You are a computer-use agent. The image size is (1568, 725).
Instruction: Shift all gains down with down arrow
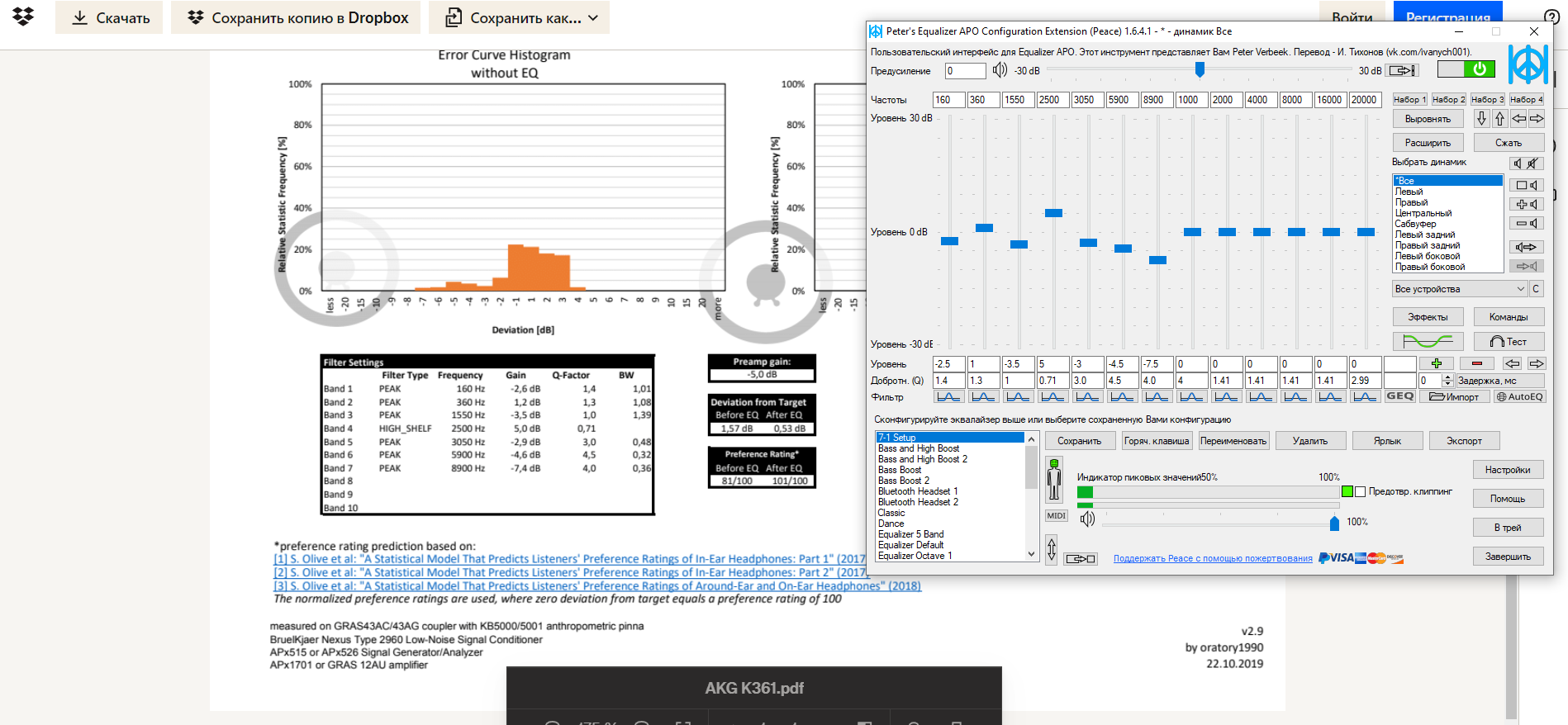(1481, 119)
